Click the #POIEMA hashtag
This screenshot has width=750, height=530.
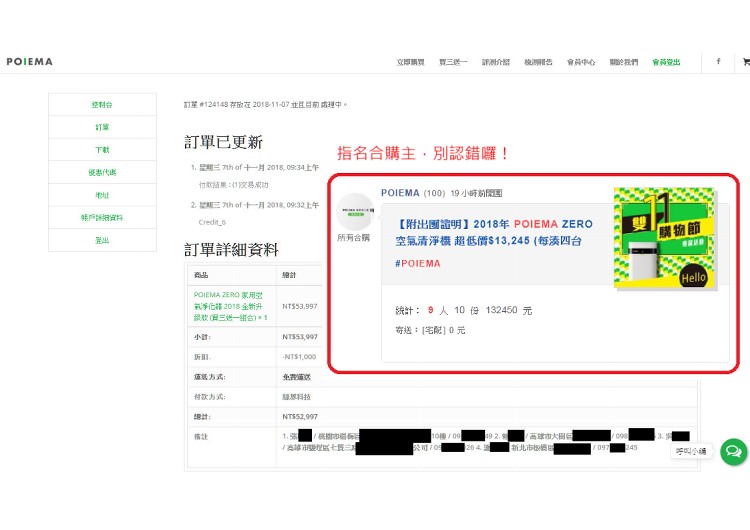click(x=418, y=264)
